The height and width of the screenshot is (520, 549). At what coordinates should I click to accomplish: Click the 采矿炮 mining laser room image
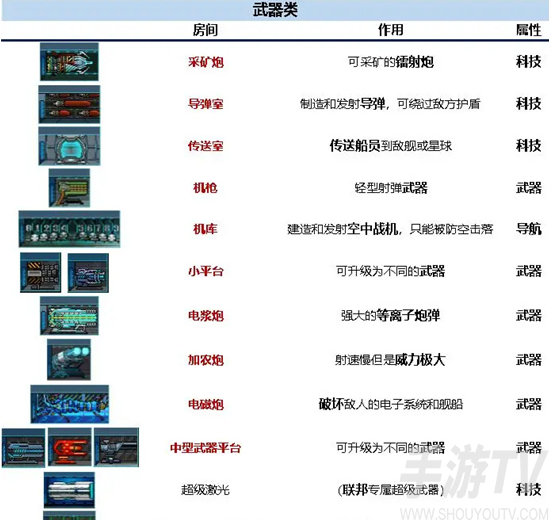(69, 62)
